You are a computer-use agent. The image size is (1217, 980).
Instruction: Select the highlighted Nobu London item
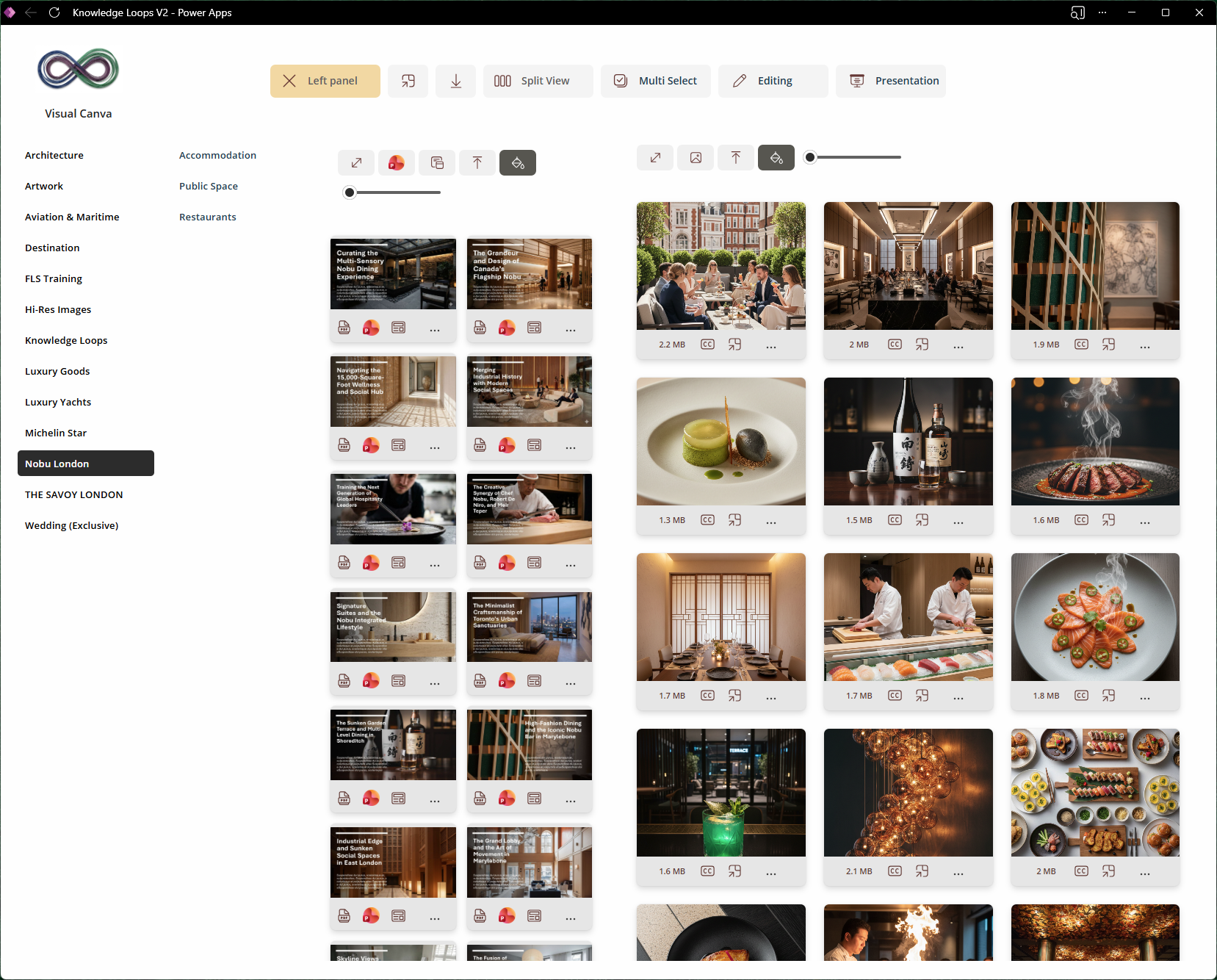tap(86, 464)
